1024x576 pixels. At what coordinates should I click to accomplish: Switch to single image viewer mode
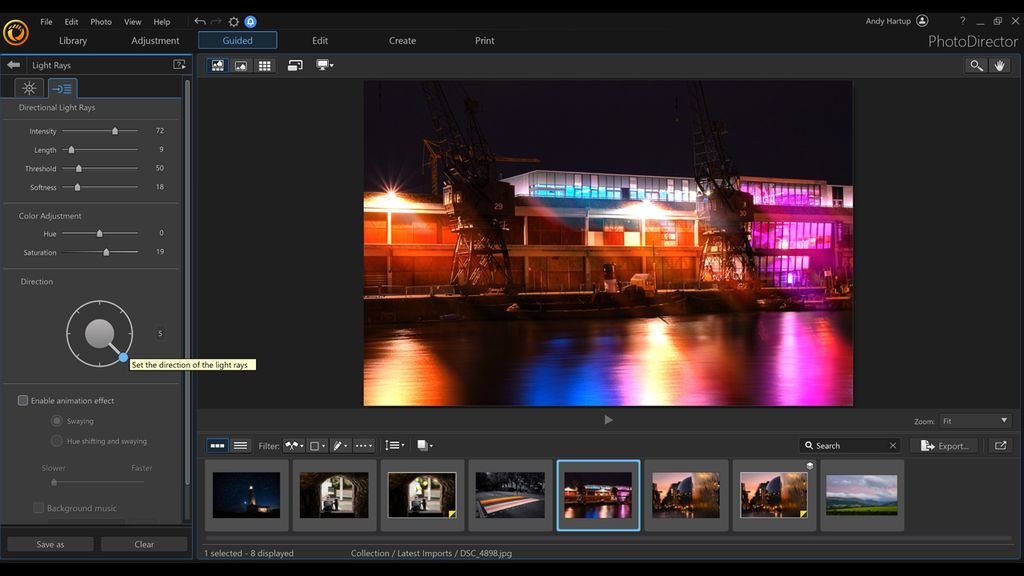[x=240, y=65]
